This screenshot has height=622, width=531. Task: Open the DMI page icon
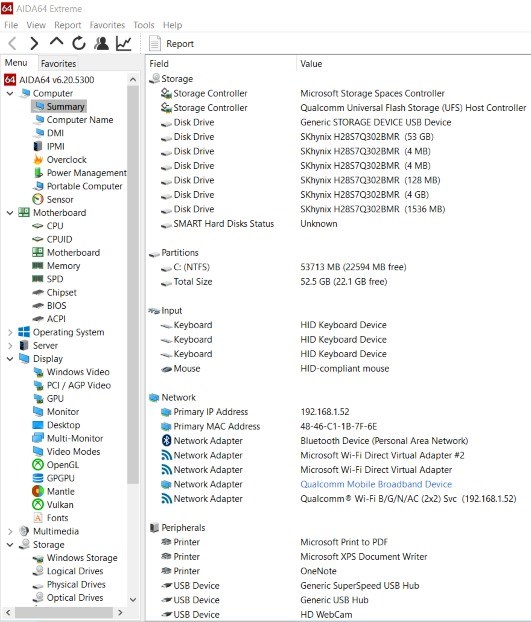38,133
